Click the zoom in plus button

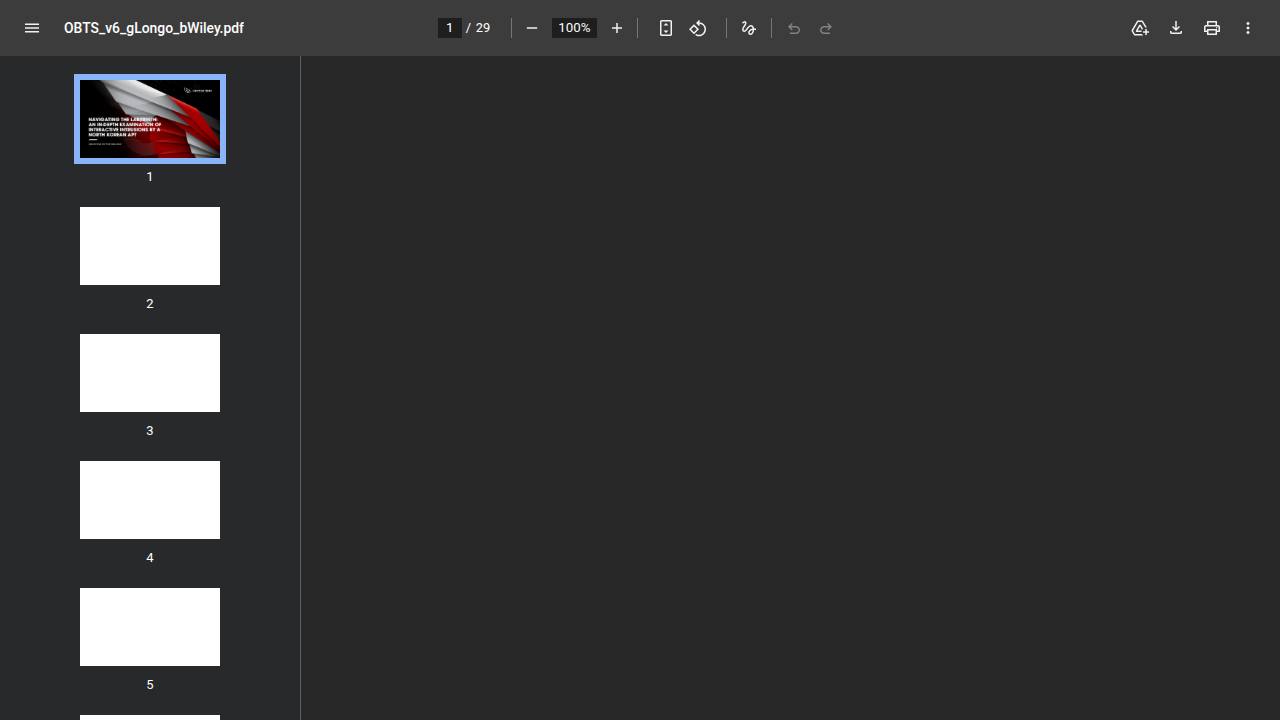point(617,28)
